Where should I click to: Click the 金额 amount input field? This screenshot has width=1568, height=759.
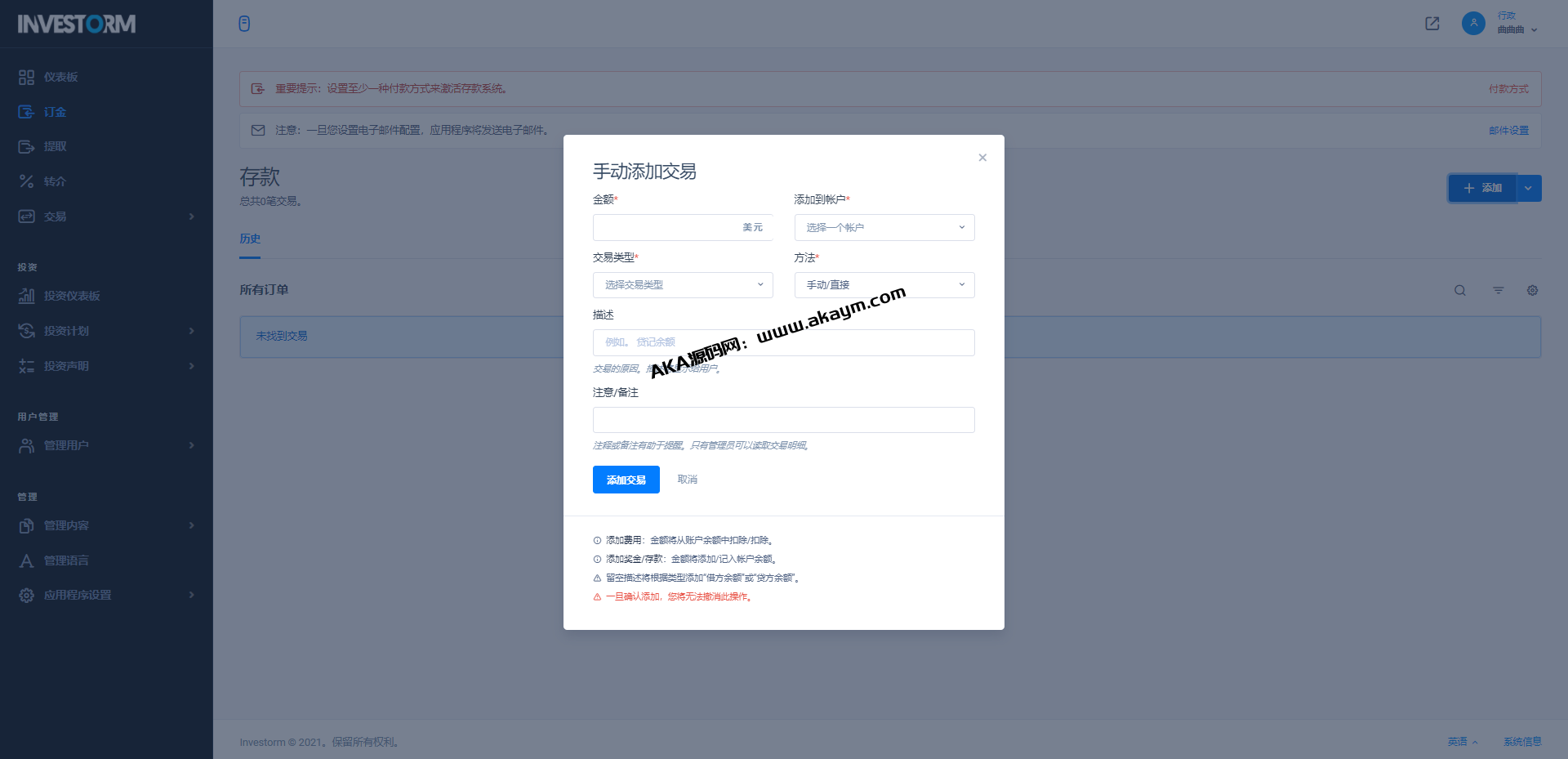666,228
